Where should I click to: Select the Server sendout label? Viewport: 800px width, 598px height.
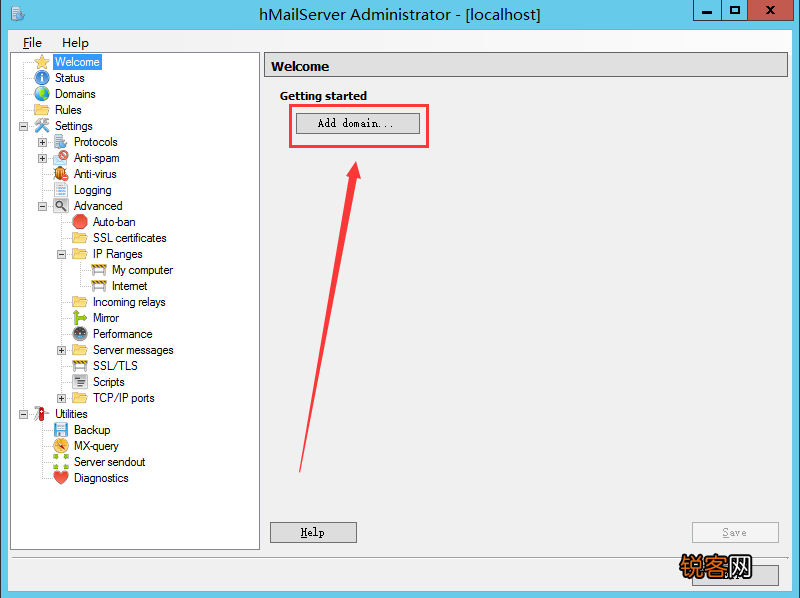(109, 462)
